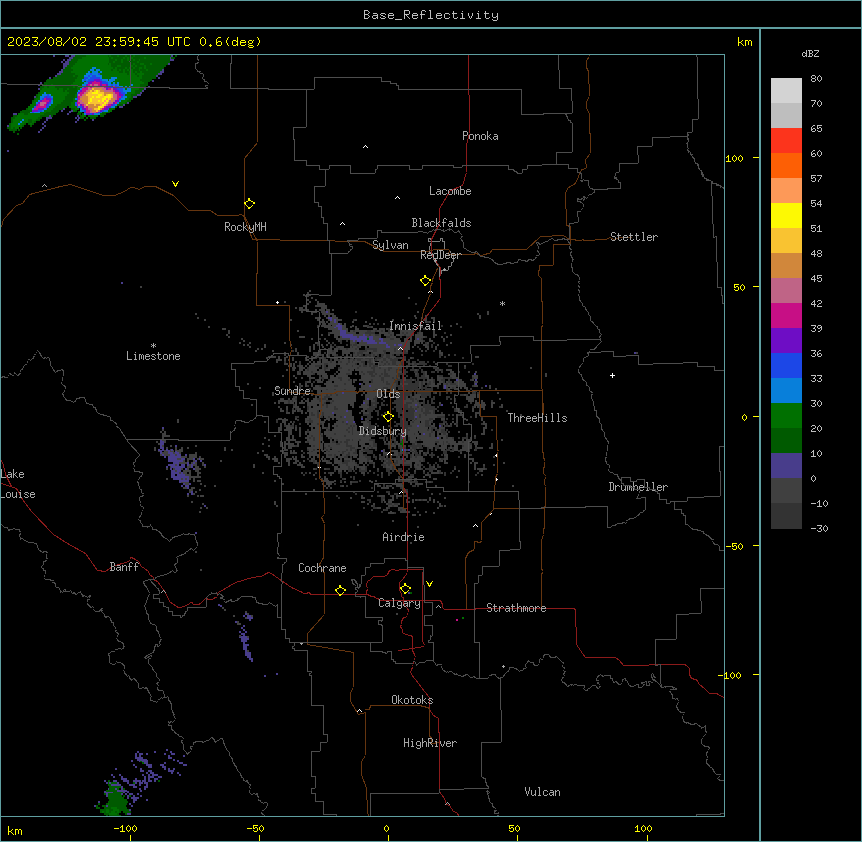Click the -30 value in dBZ legend

coord(819,528)
